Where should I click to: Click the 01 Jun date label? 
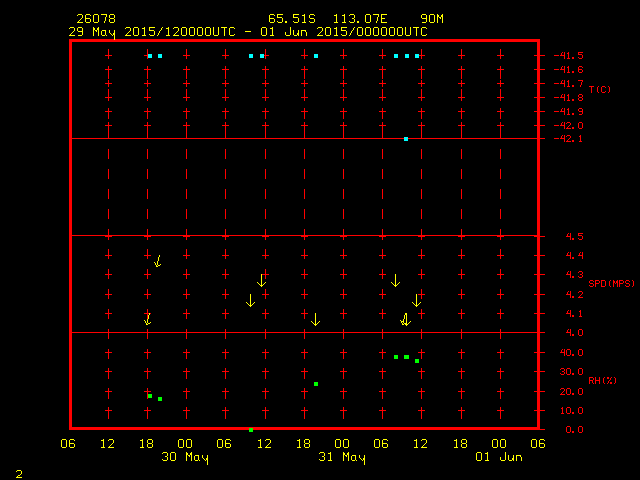(499, 457)
